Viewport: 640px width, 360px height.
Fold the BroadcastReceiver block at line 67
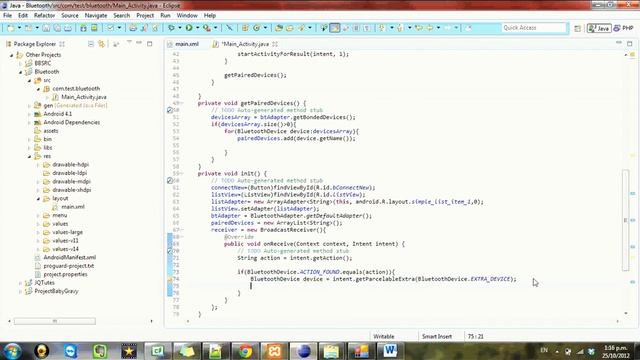pos(182,230)
